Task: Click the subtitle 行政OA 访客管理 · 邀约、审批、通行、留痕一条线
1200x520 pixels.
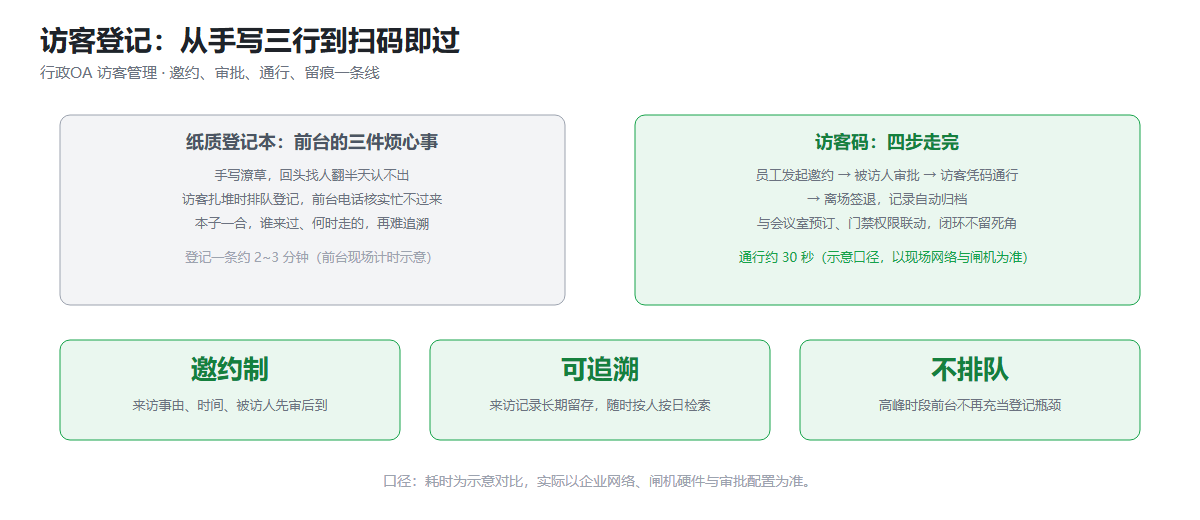Action: [x=210, y=73]
